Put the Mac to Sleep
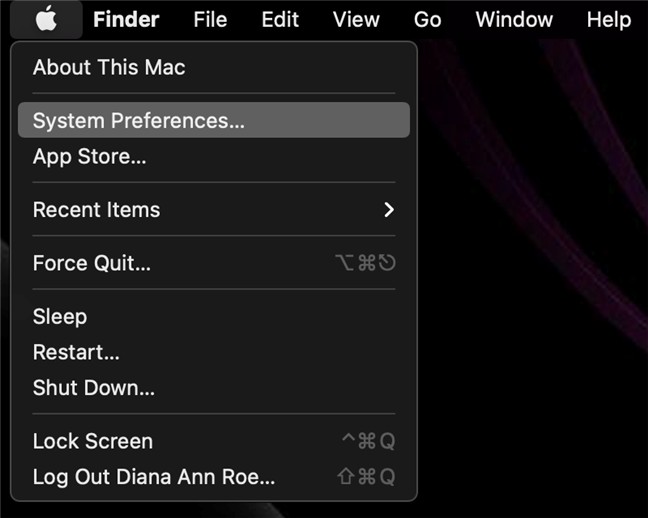648x518 pixels. pyautogui.click(x=60, y=317)
